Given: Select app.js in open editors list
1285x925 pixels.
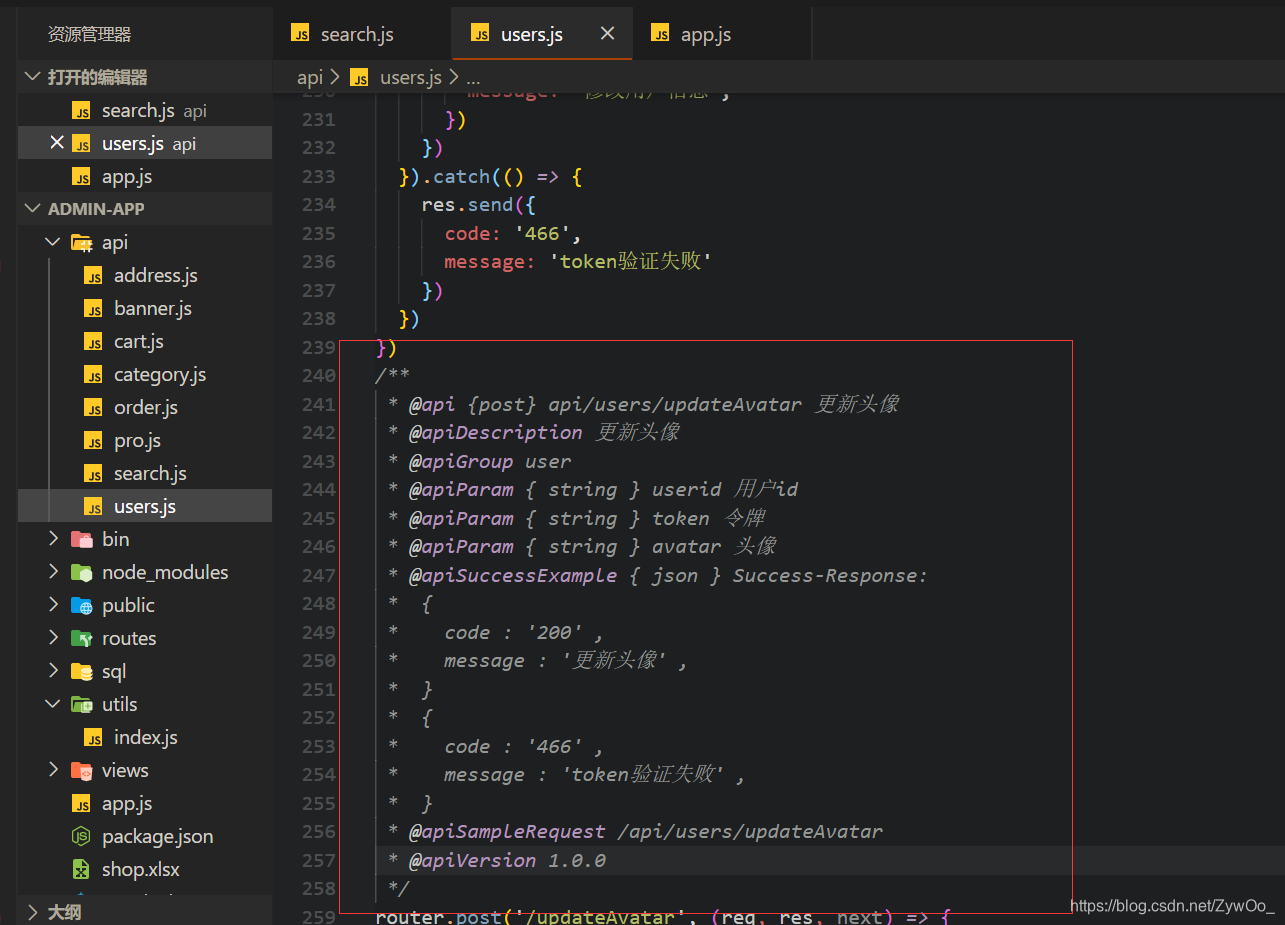Looking at the screenshot, I should (145, 176).
